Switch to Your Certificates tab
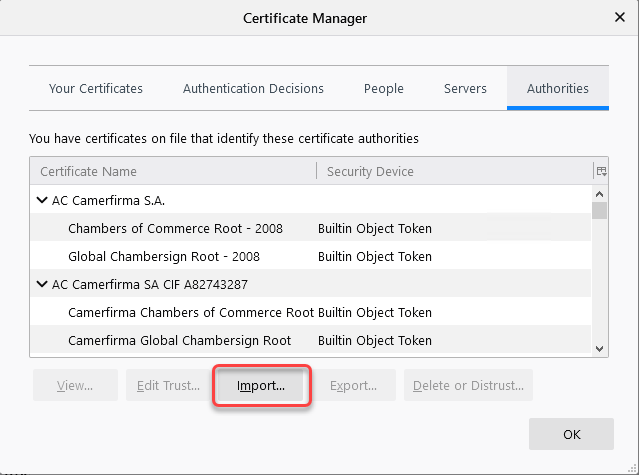The height and width of the screenshot is (475, 639). point(96,88)
